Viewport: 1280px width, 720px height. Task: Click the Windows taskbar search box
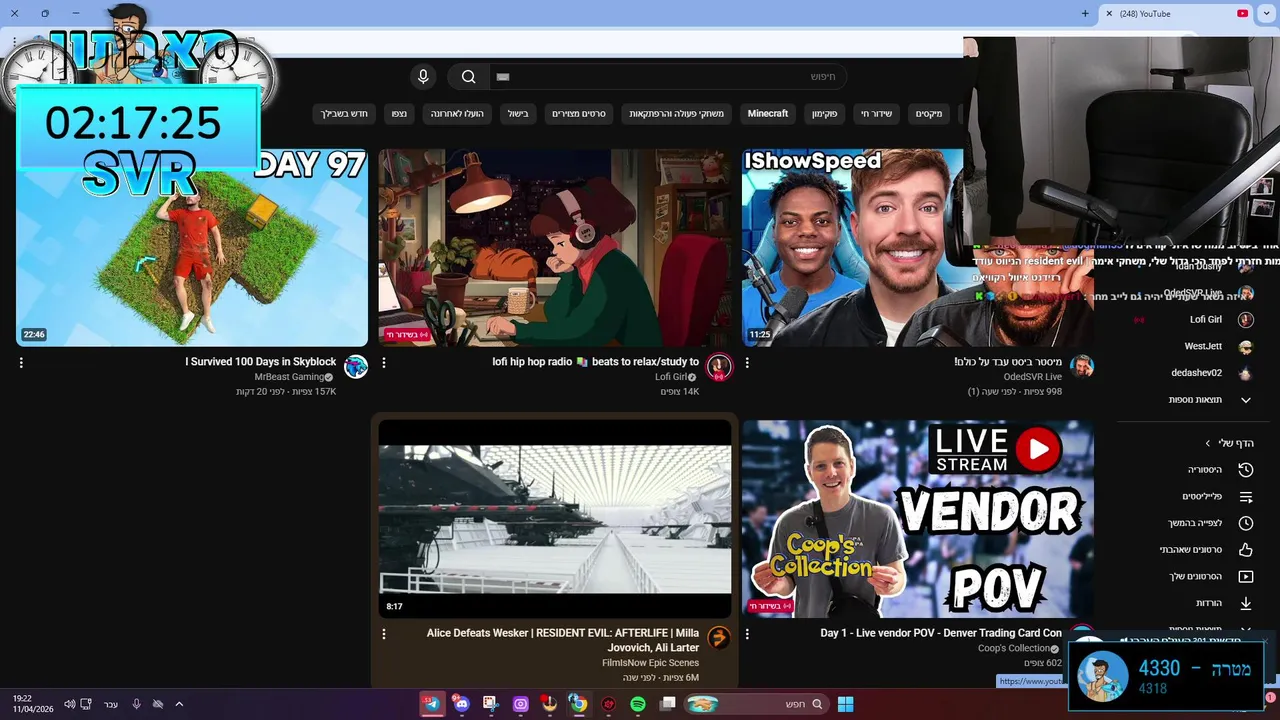pyautogui.click(x=757, y=704)
